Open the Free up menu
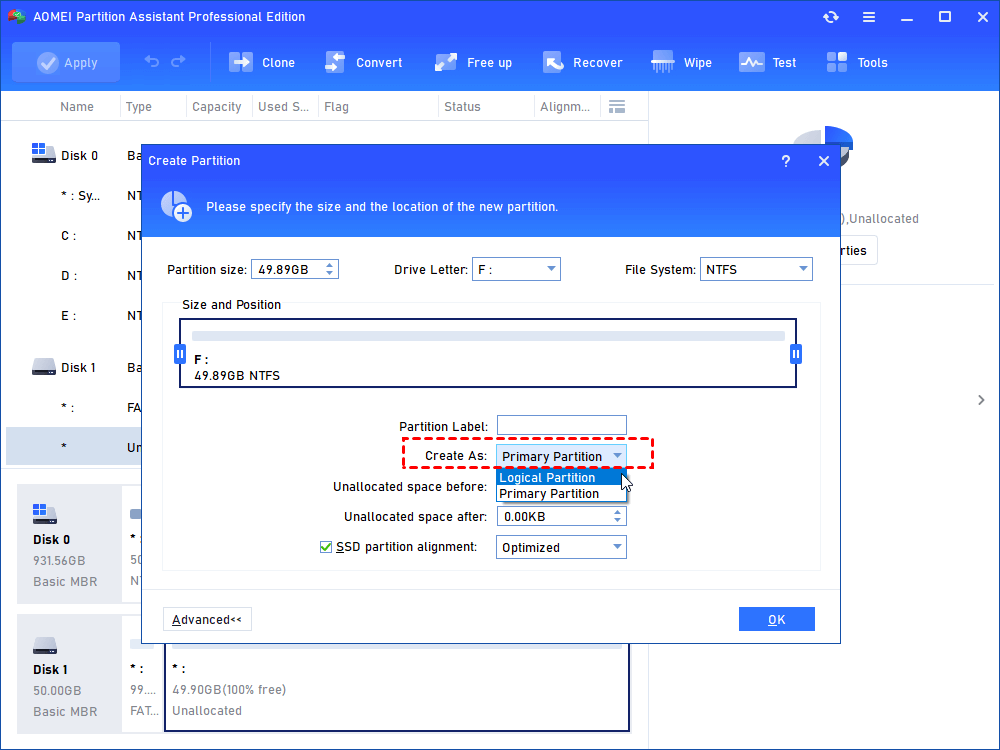 pos(473,62)
